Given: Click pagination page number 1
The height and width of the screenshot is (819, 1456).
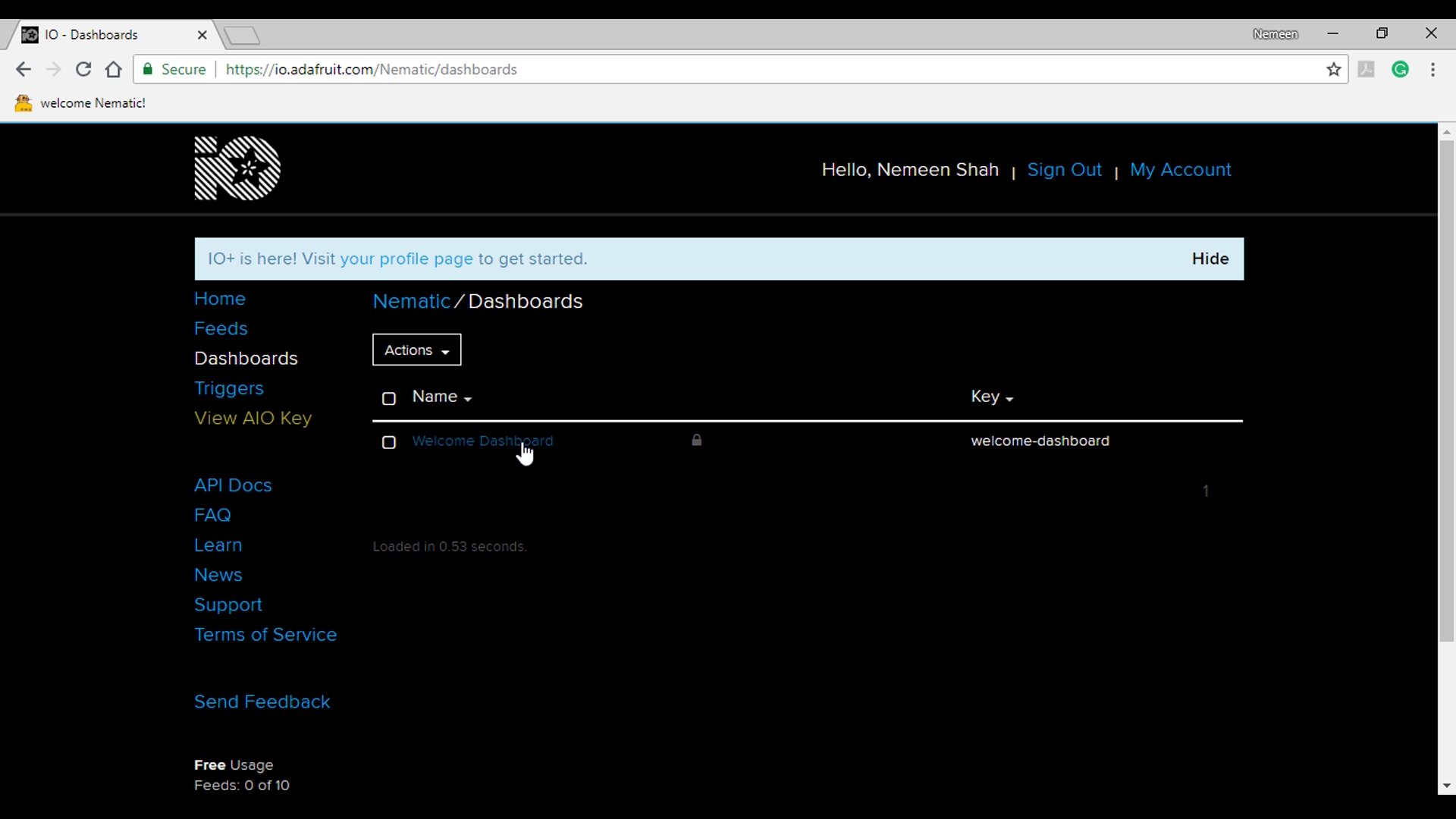Looking at the screenshot, I should 1206,491.
